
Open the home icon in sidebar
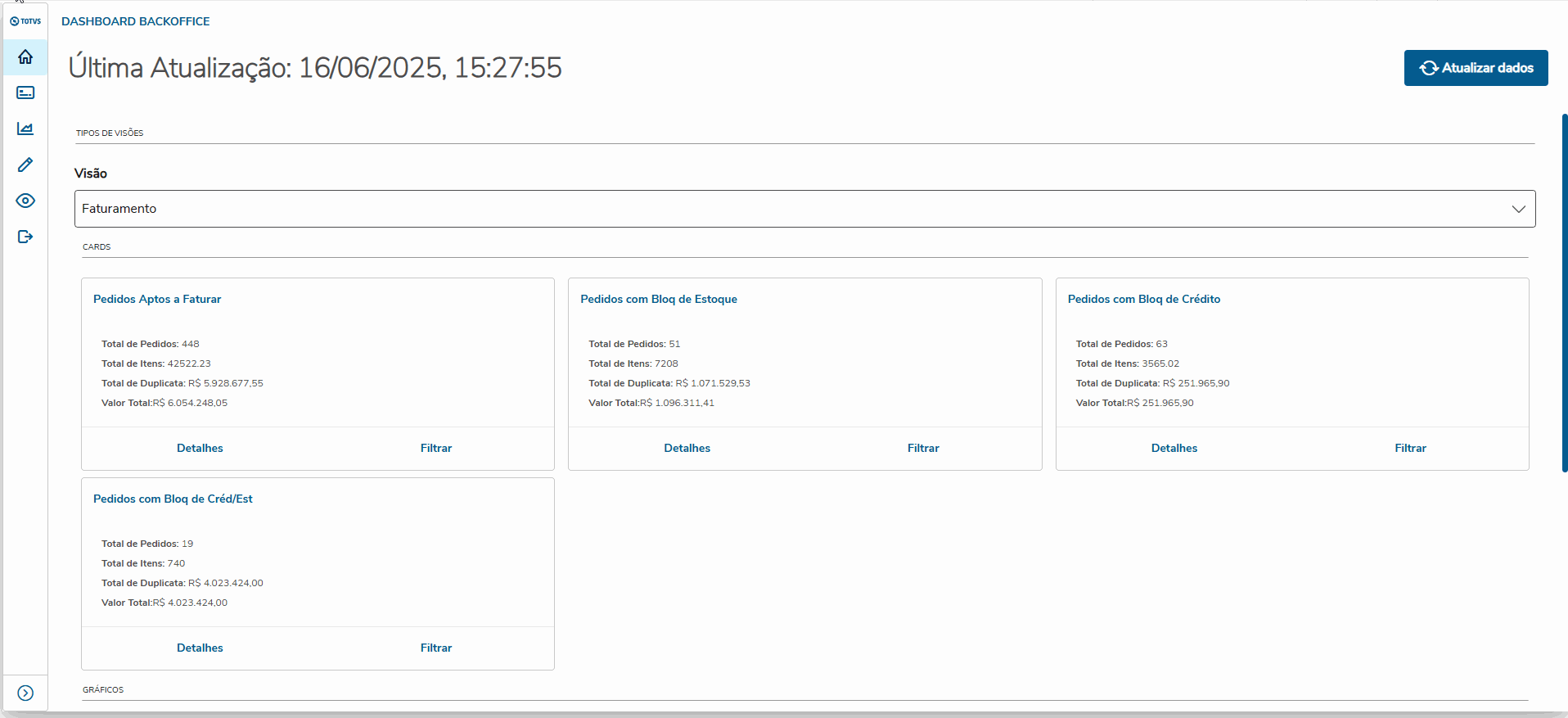(x=25, y=57)
